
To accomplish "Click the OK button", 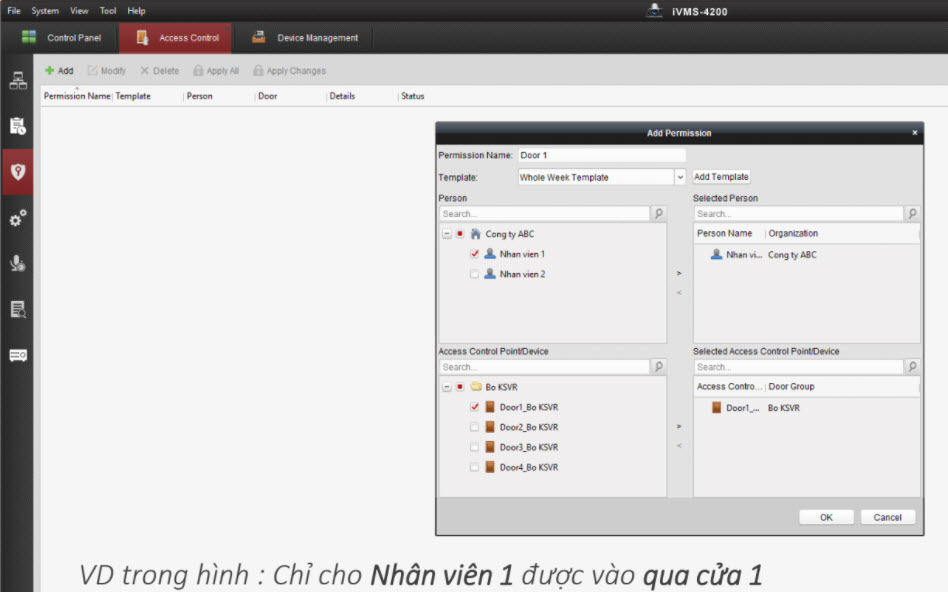I will [x=825, y=517].
